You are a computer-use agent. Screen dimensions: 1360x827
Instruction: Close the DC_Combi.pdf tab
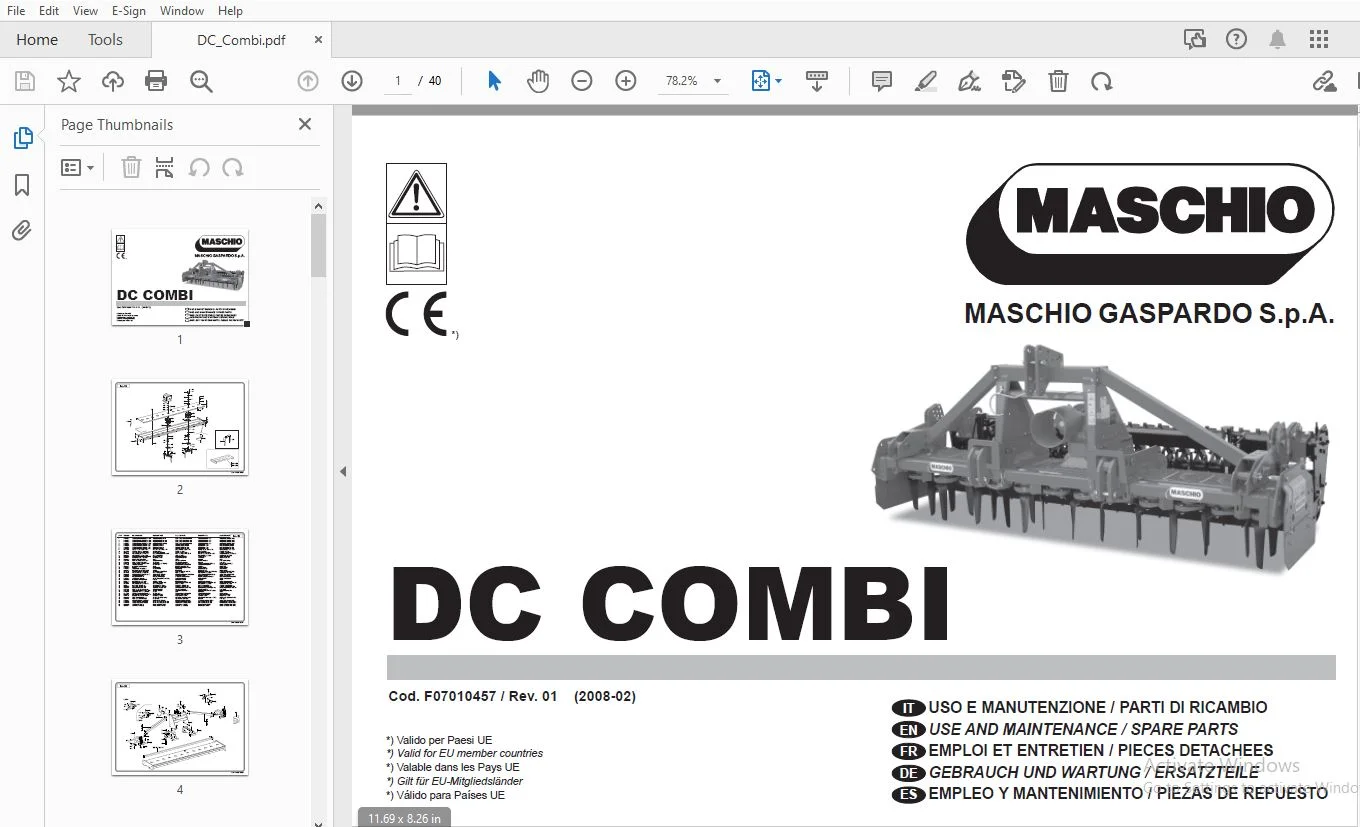click(x=318, y=40)
